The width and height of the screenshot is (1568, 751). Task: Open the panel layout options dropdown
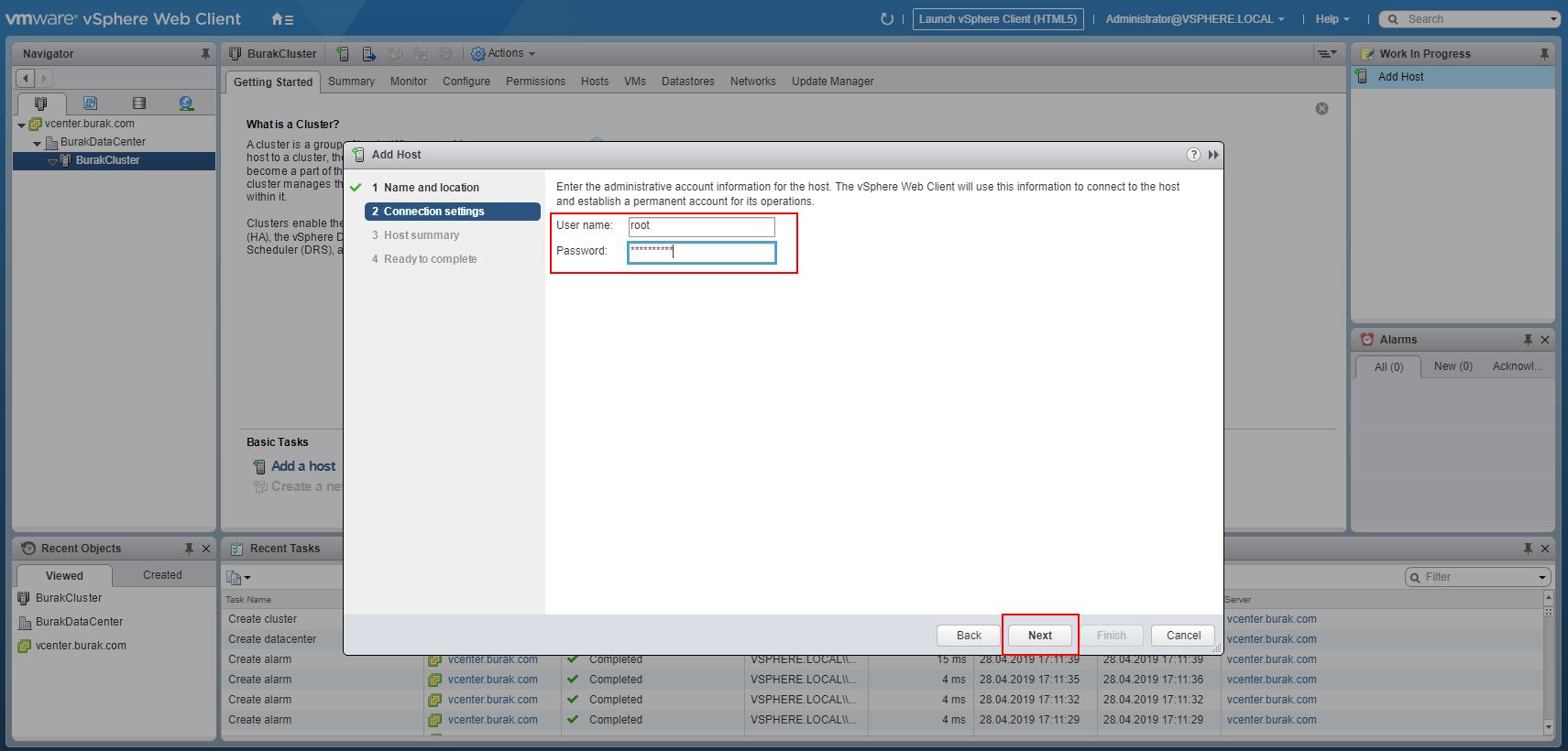1327,54
